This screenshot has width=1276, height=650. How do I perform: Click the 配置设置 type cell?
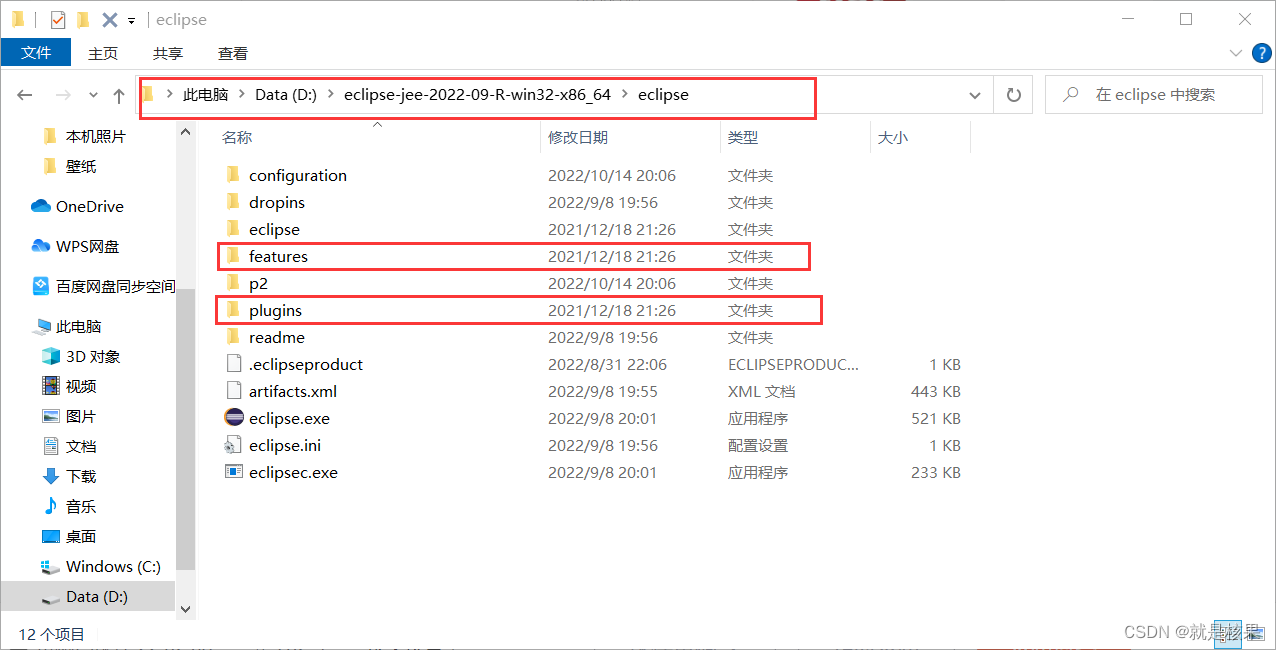[758, 445]
